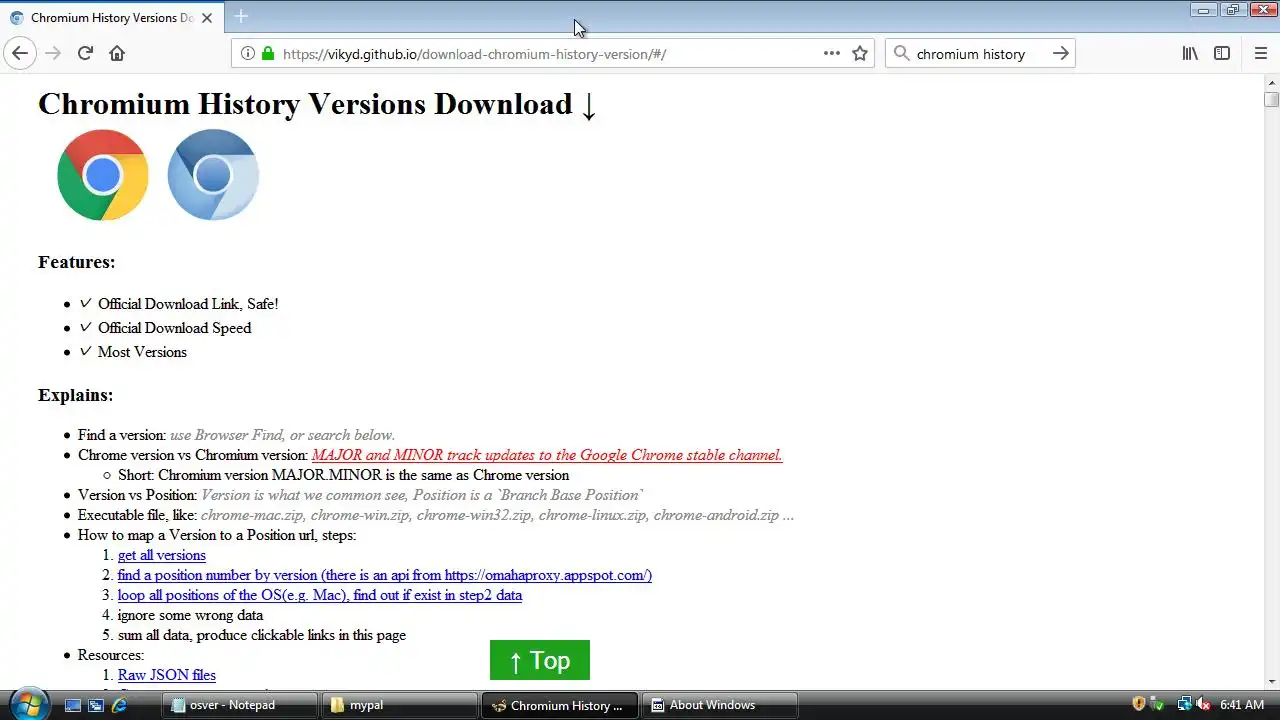This screenshot has width=1280, height=720.
Task: Open the page actions three-dot menu
Action: [832, 53]
